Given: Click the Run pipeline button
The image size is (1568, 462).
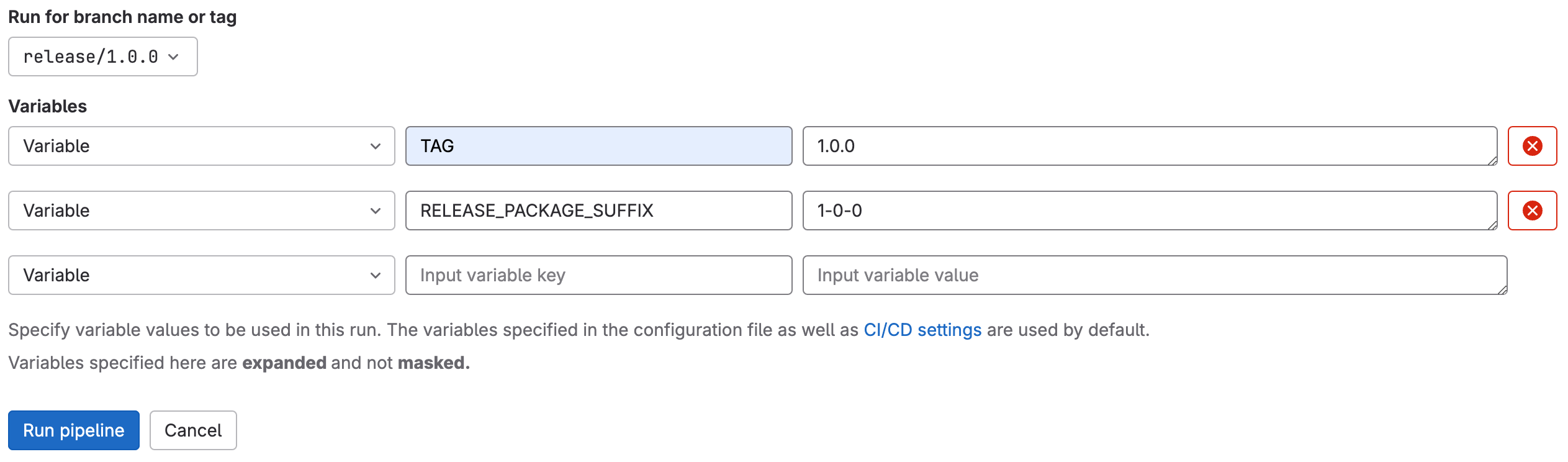Looking at the screenshot, I should [74, 430].
